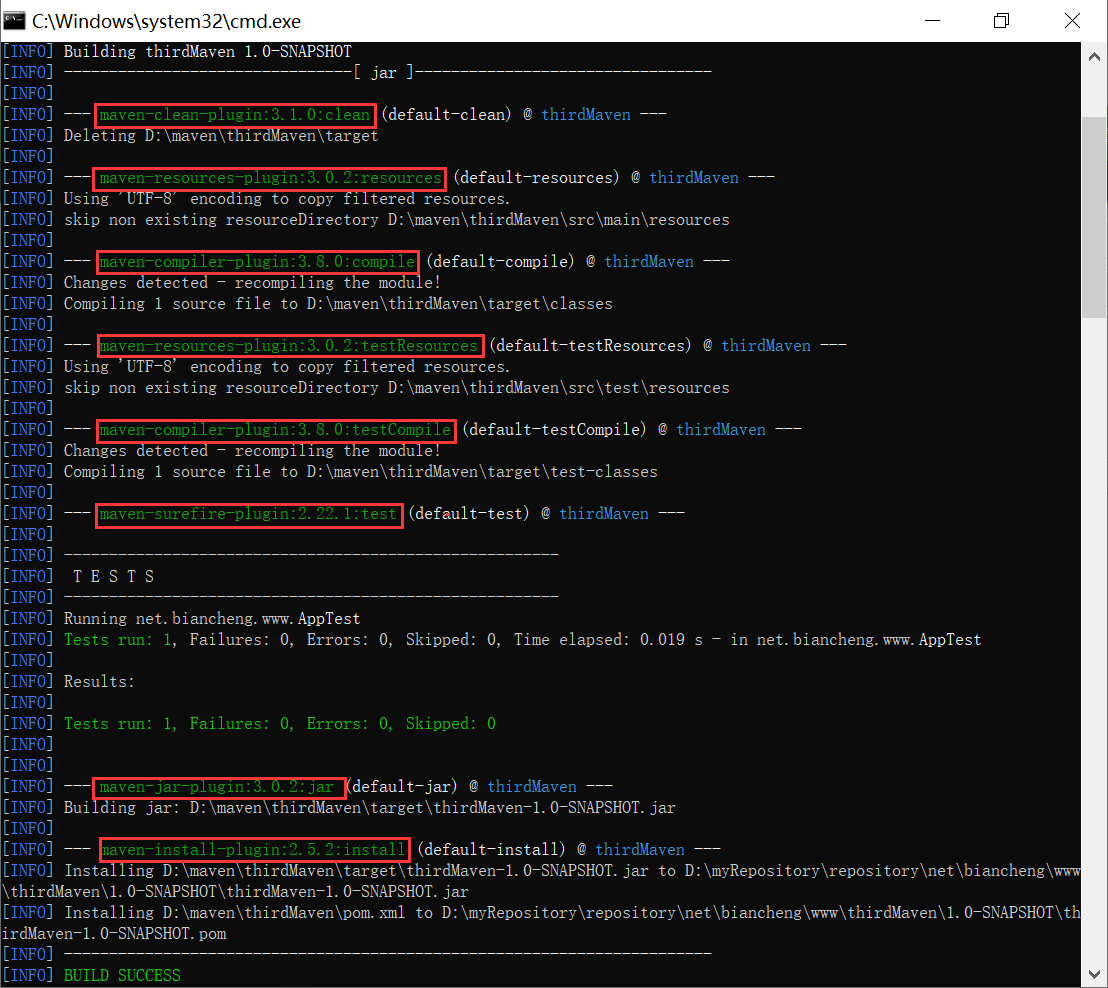Click the maven-install-plugin:2.5.2:install text
Viewport: 1108px width, 988px height.
[x=254, y=850]
